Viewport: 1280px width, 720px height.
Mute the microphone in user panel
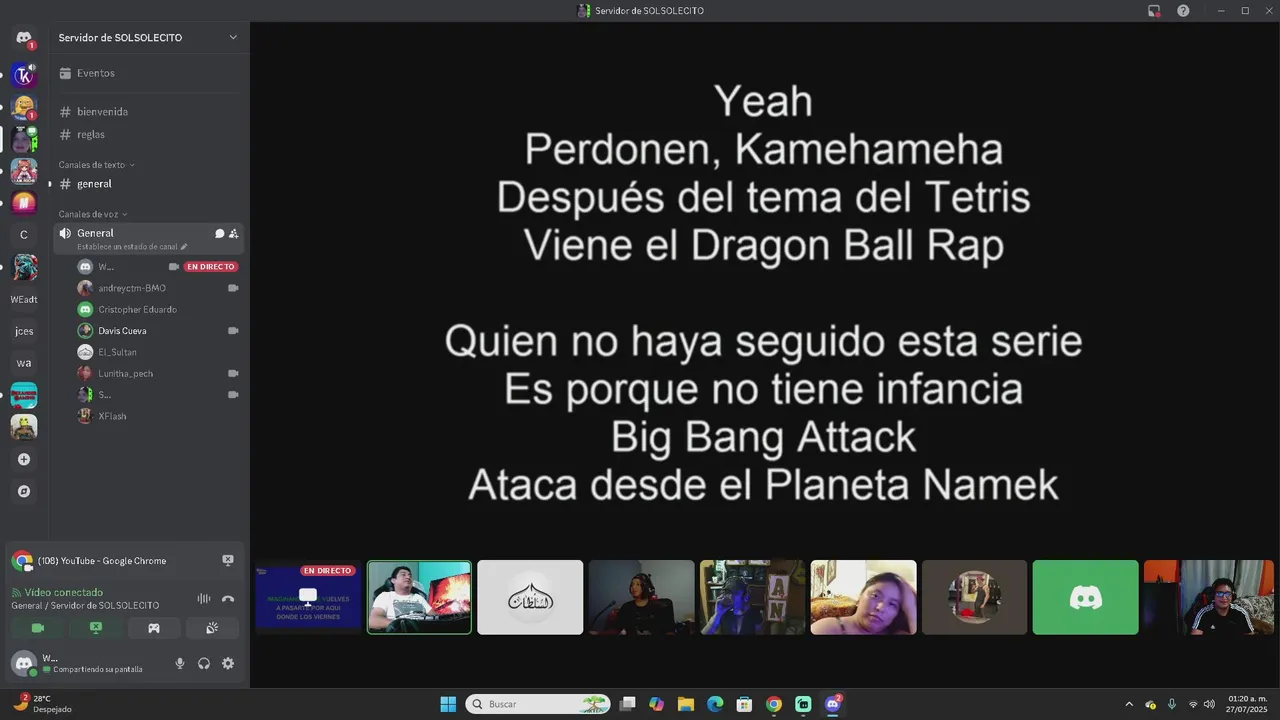coord(180,663)
